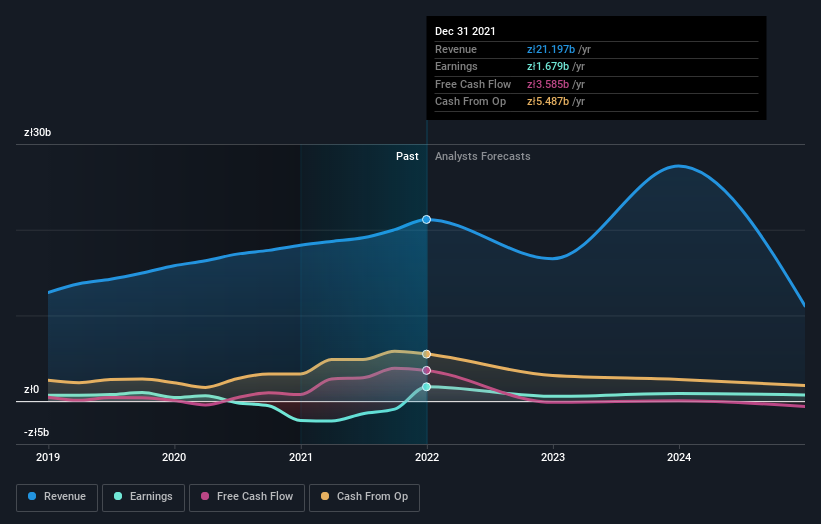Select the Earnings data point at 2022

click(426, 387)
